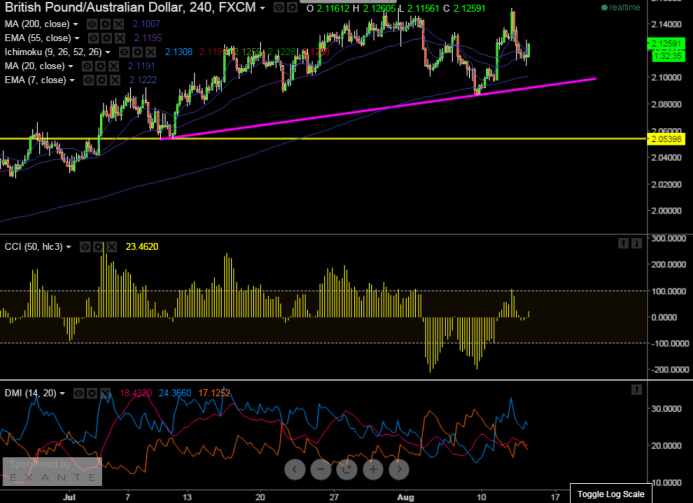Open settings for British Pound/Australian Dollar series
The height and width of the screenshot is (503, 693).
[x=292, y=8]
